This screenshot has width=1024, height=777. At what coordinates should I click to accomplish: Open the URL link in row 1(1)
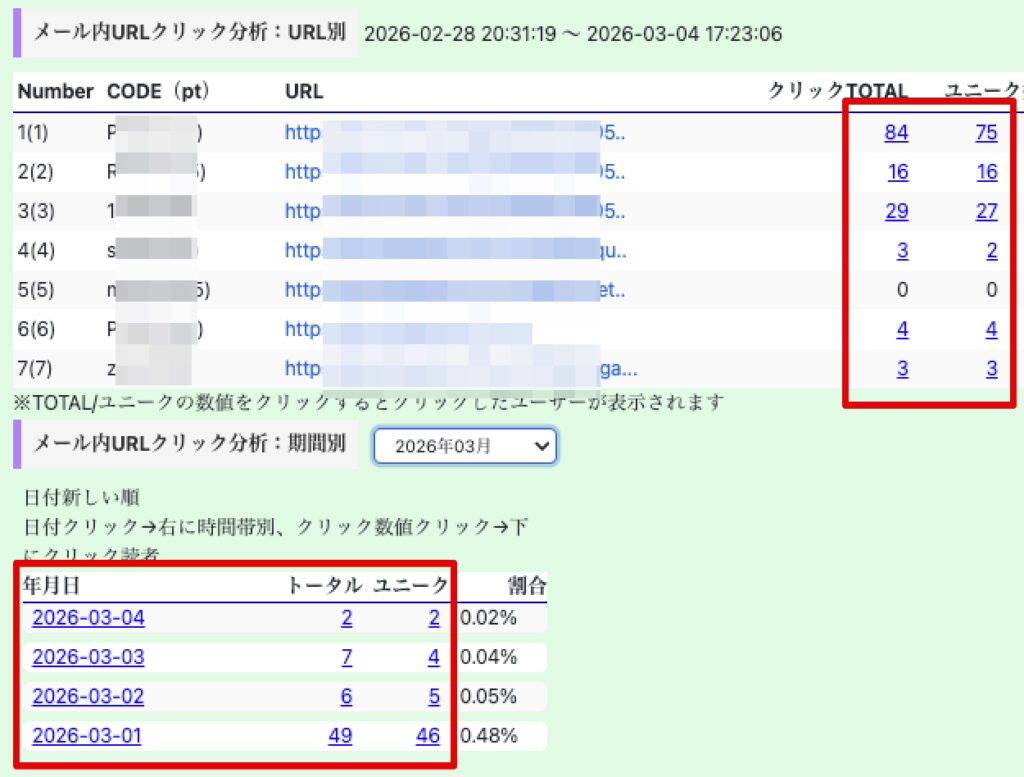pos(455,132)
